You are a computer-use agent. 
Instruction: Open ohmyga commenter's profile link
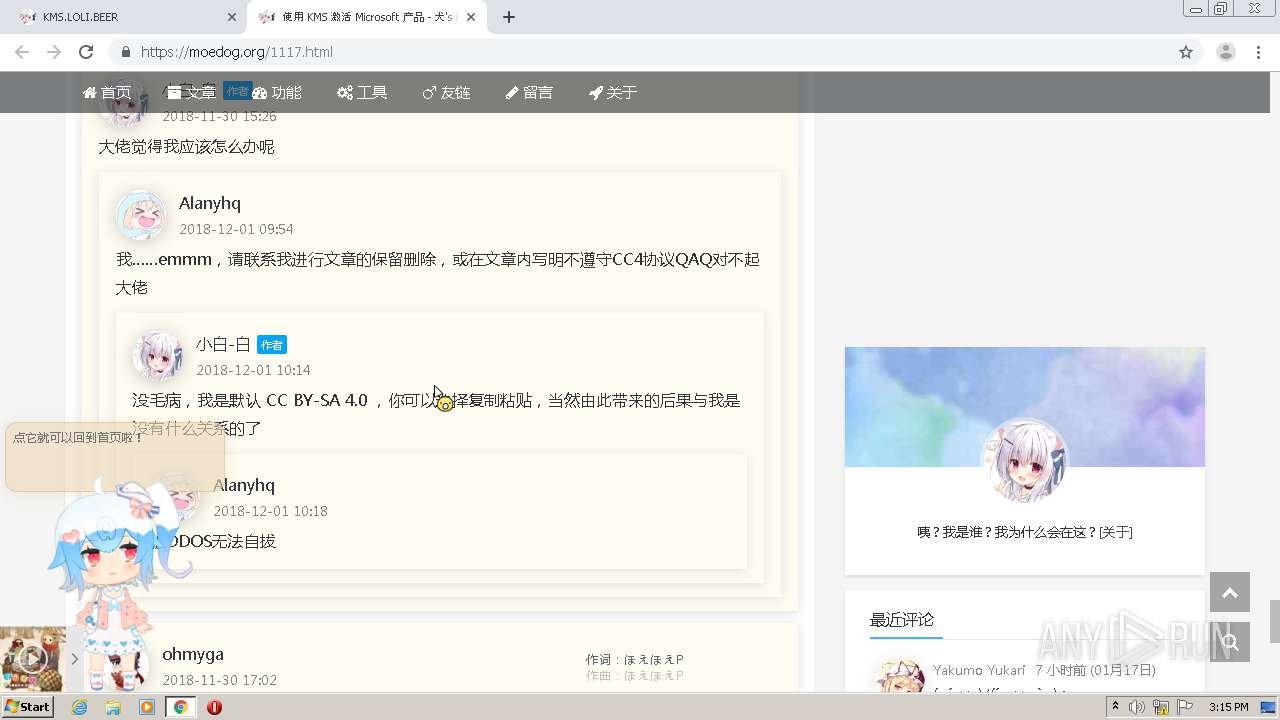[x=193, y=654]
